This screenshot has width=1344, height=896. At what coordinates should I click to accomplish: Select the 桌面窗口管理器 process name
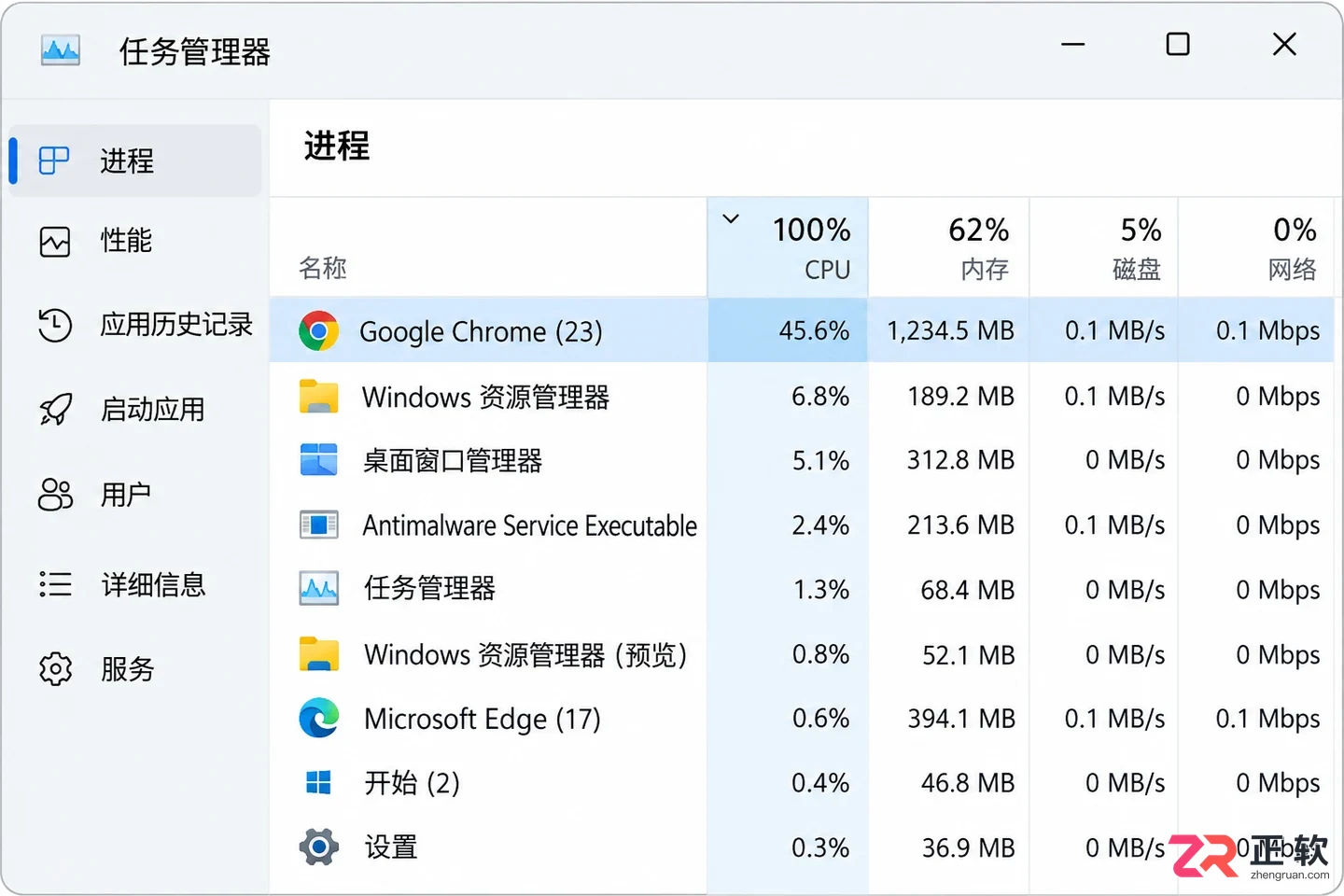click(x=453, y=460)
